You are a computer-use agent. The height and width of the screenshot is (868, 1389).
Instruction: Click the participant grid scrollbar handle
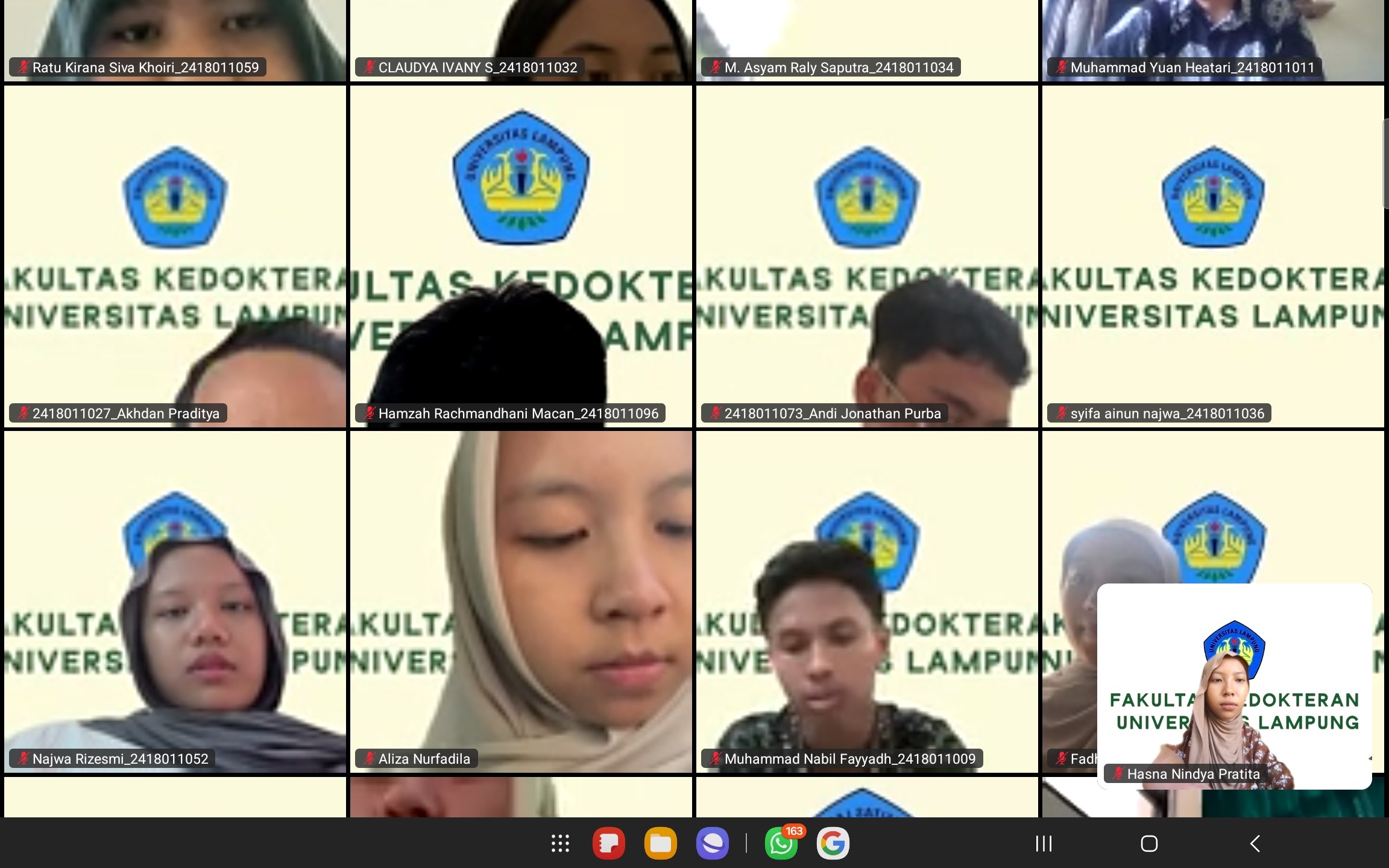(1385, 164)
